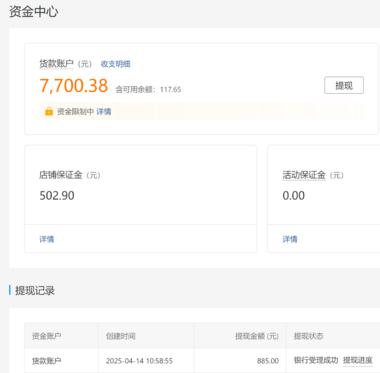Select the 2025-04-14 10:58:55 timestamp cell
The height and width of the screenshot is (373, 380).
click(139, 361)
